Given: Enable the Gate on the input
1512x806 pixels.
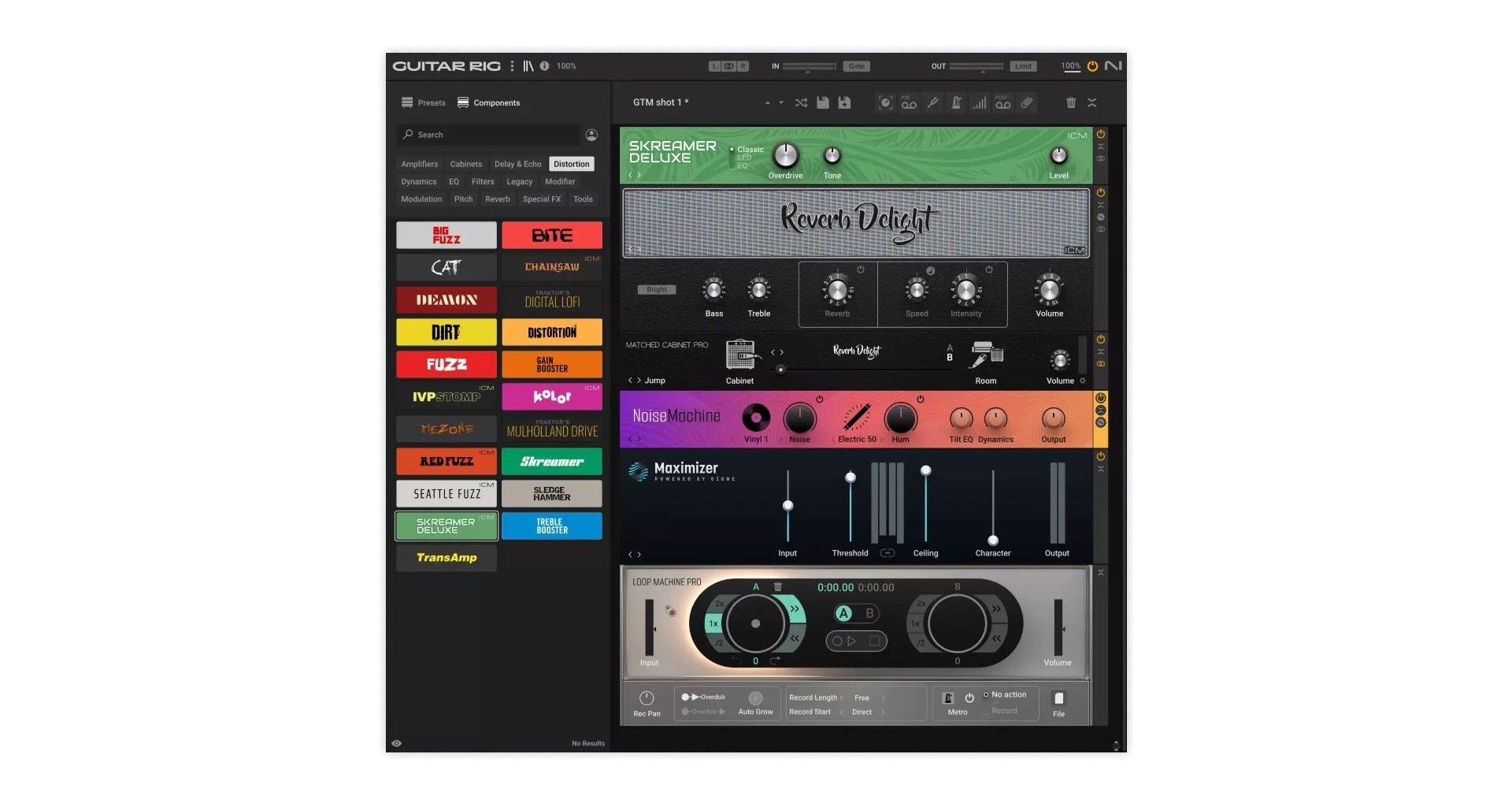Looking at the screenshot, I should pyautogui.click(x=856, y=66).
